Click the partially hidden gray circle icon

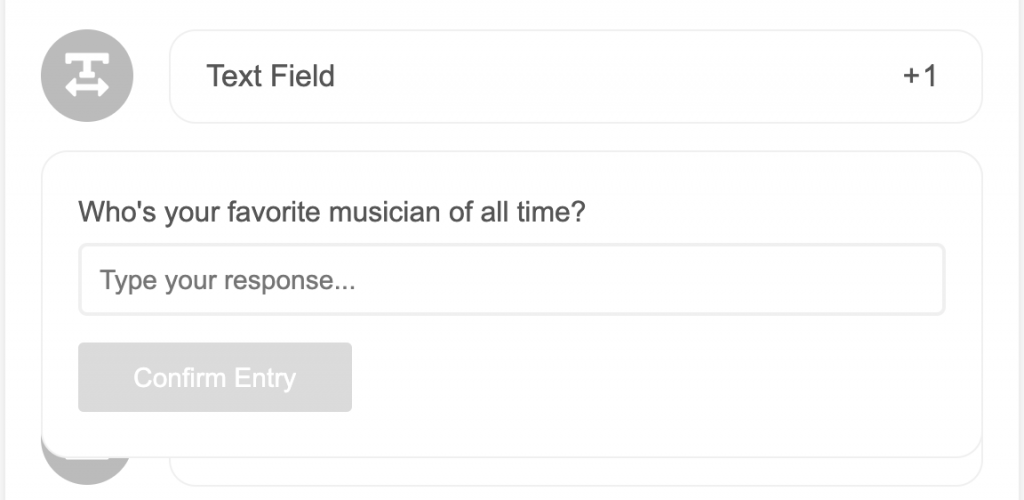pos(87,471)
